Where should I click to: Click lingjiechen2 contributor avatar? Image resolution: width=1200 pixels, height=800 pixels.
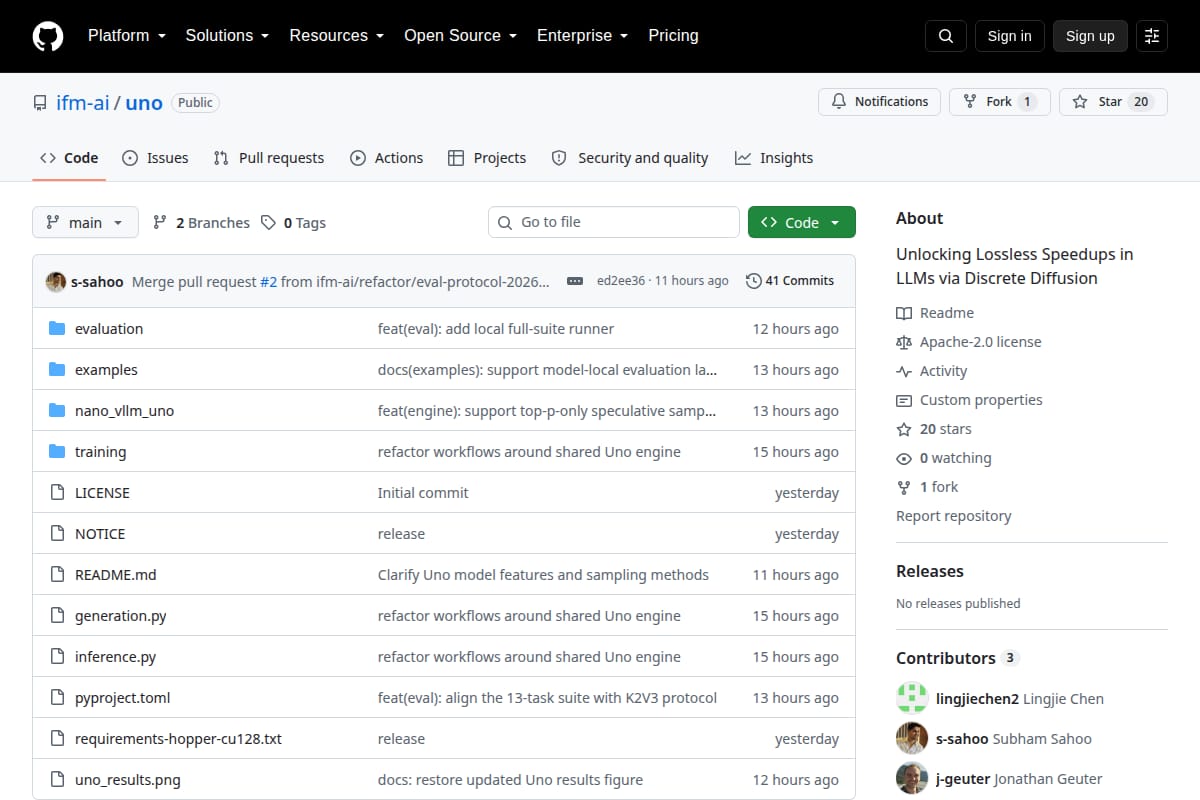912,698
